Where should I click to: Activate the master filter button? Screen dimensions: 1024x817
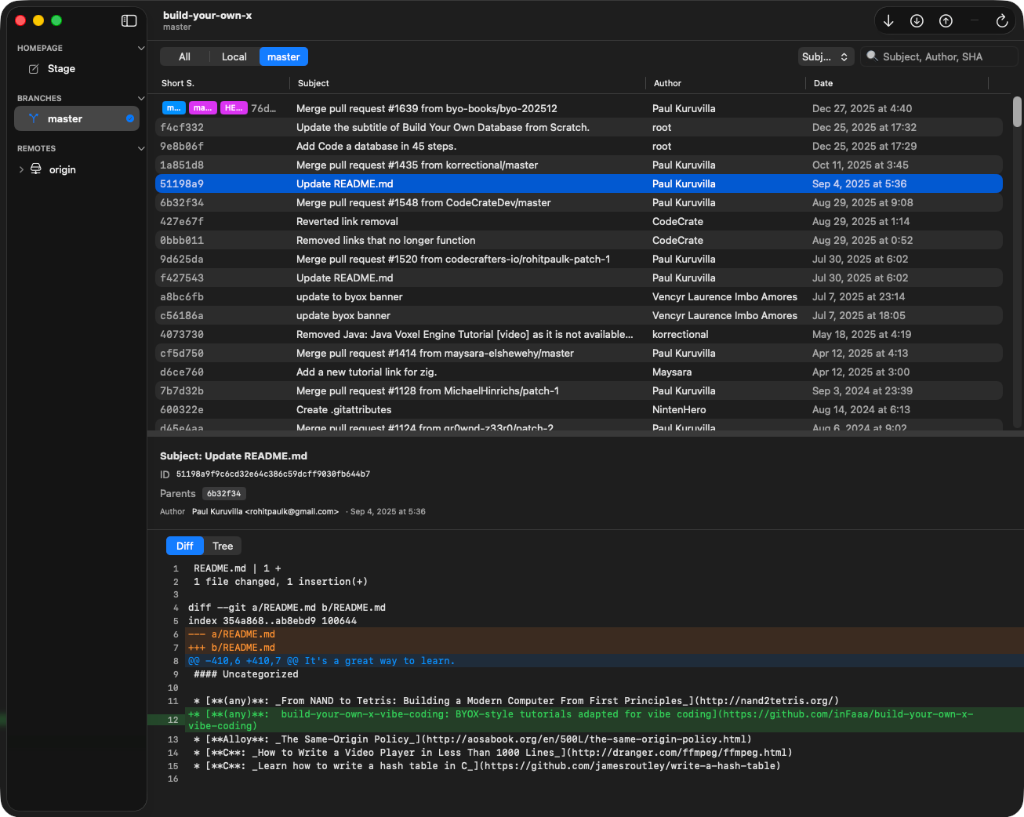[283, 56]
